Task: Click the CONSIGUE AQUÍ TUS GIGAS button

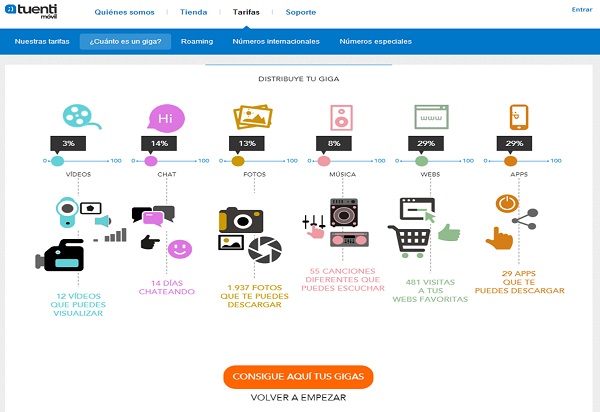Action: pyautogui.click(x=298, y=376)
